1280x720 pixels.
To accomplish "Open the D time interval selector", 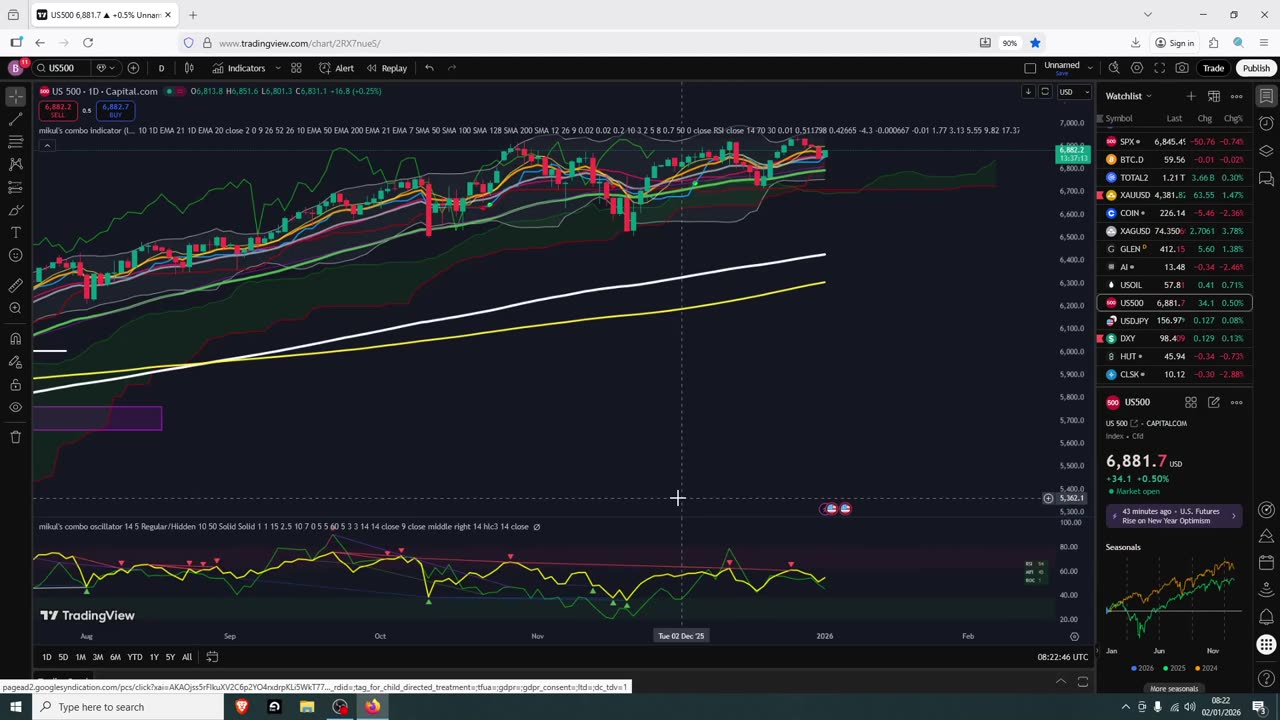I will point(161,68).
